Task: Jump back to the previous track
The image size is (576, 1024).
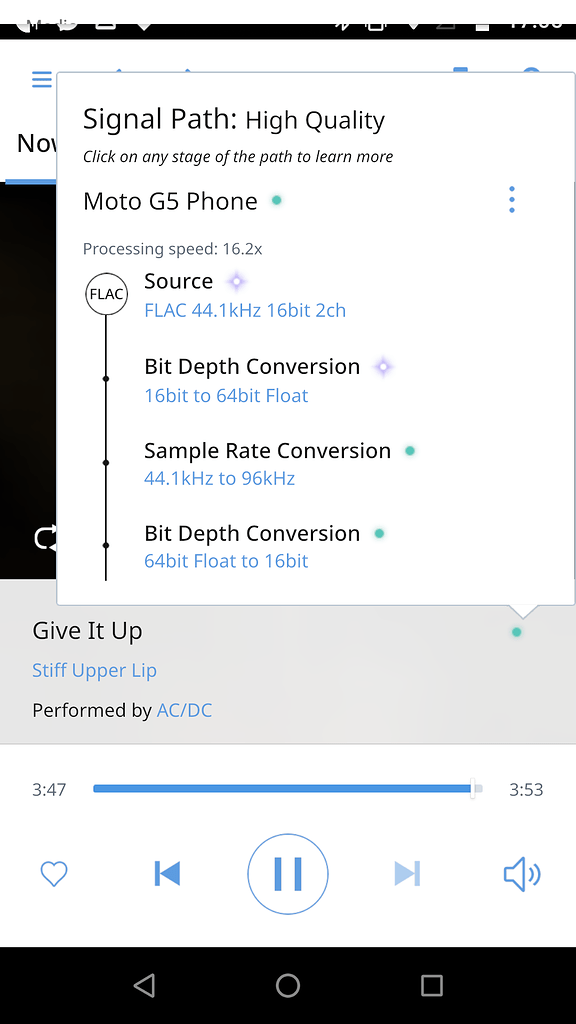Action: point(167,873)
